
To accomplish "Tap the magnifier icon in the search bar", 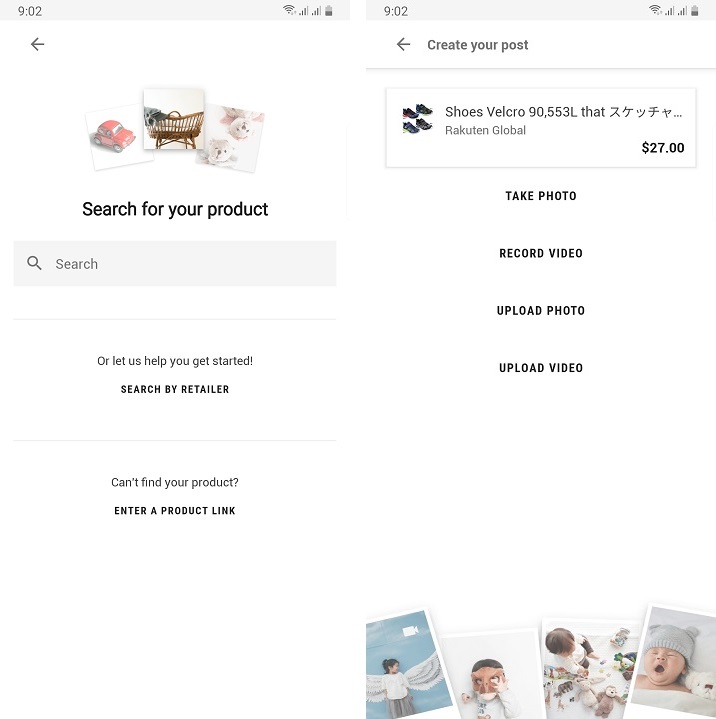I will 34,263.
